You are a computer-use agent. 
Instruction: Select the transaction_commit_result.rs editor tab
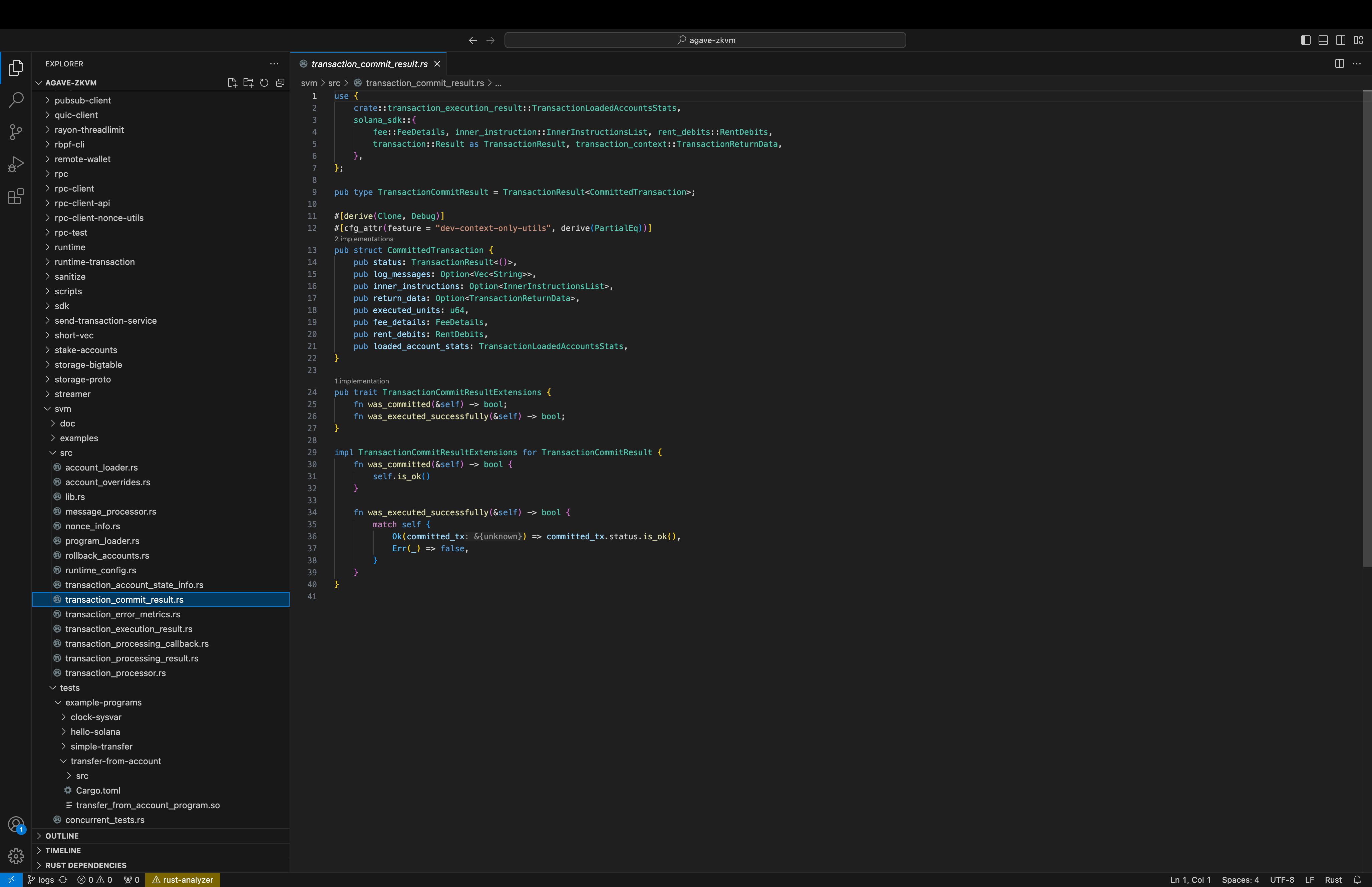(x=369, y=64)
